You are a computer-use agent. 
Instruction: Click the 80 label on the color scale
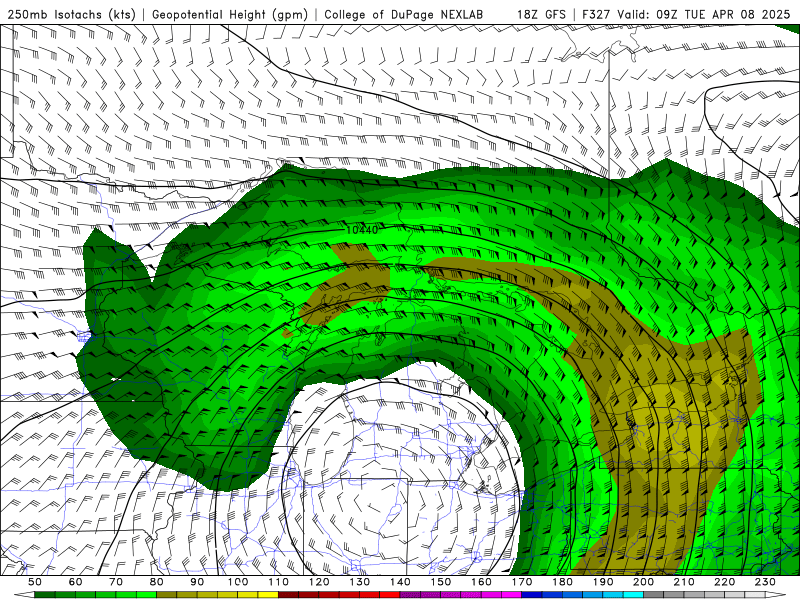click(157, 582)
